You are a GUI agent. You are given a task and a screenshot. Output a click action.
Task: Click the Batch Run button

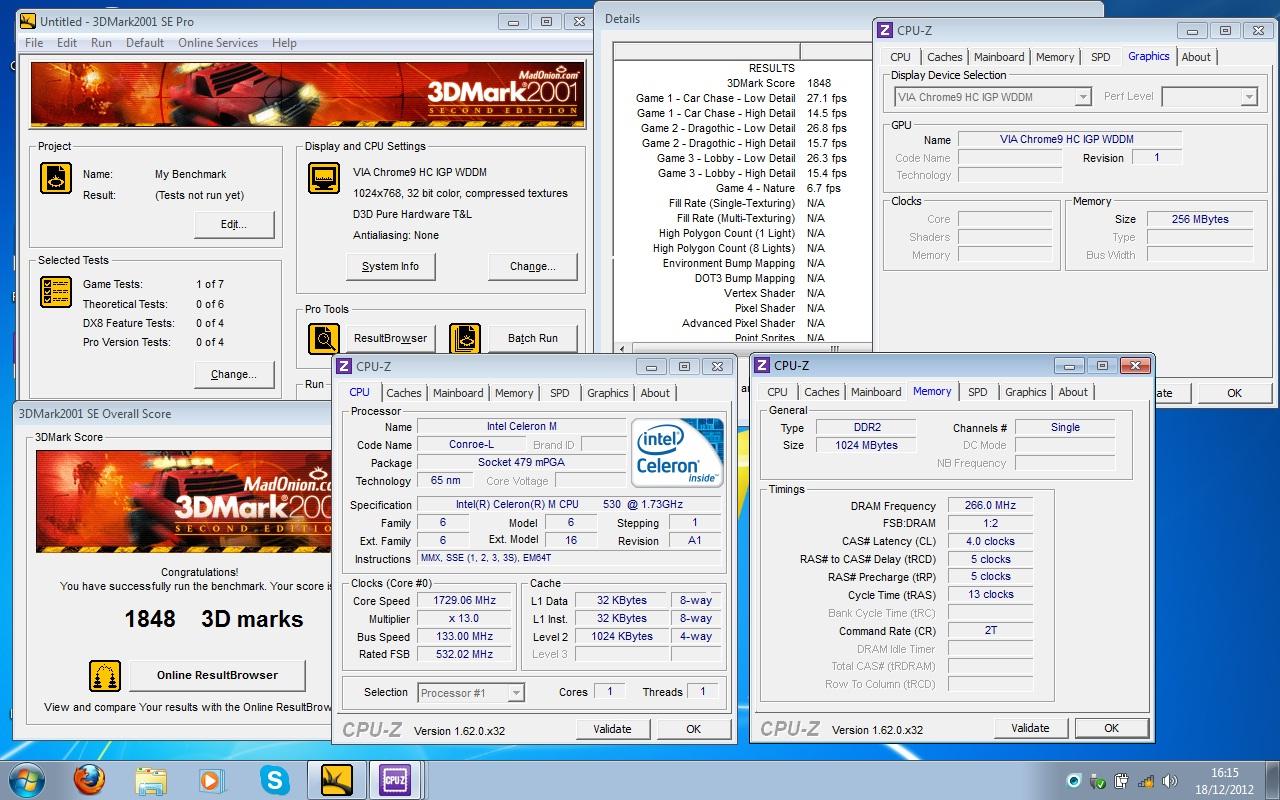point(533,338)
